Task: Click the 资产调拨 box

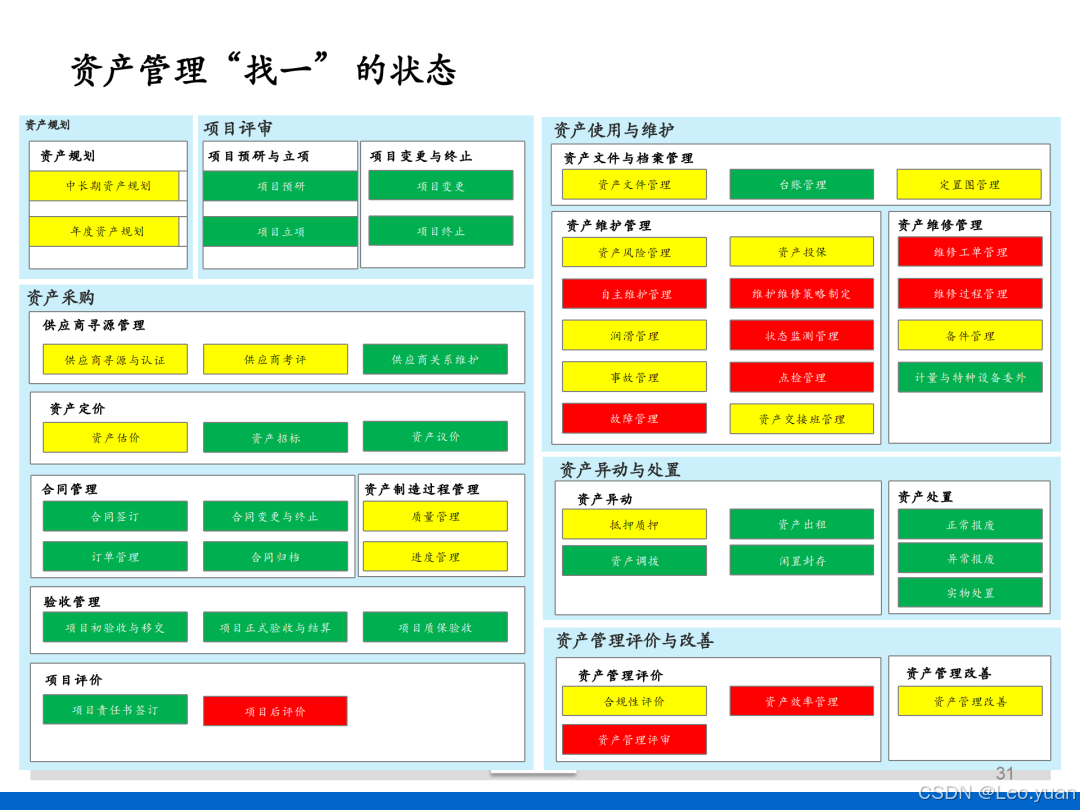Action: [x=634, y=561]
